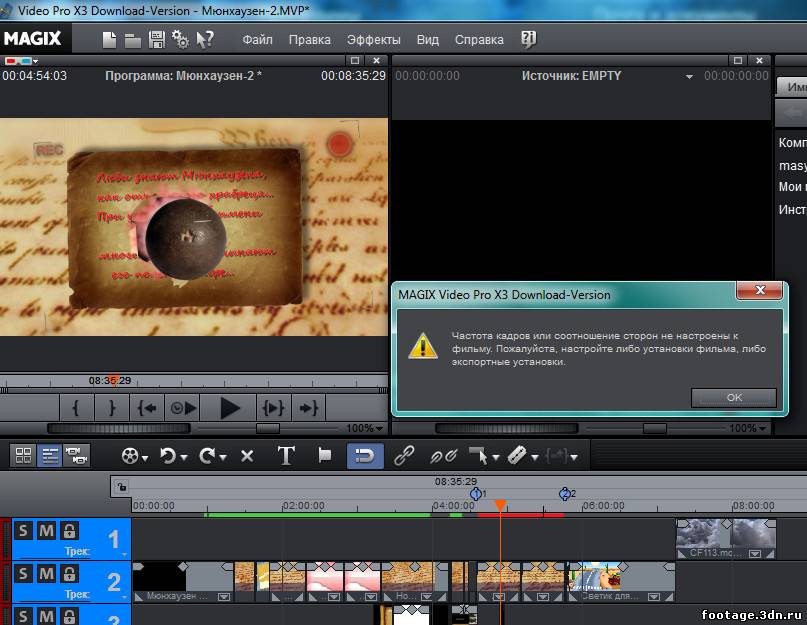The width and height of the screenshot is (807, 625).
Task: Set the in-point bracket marker
Action: click(x=76, y=408)
